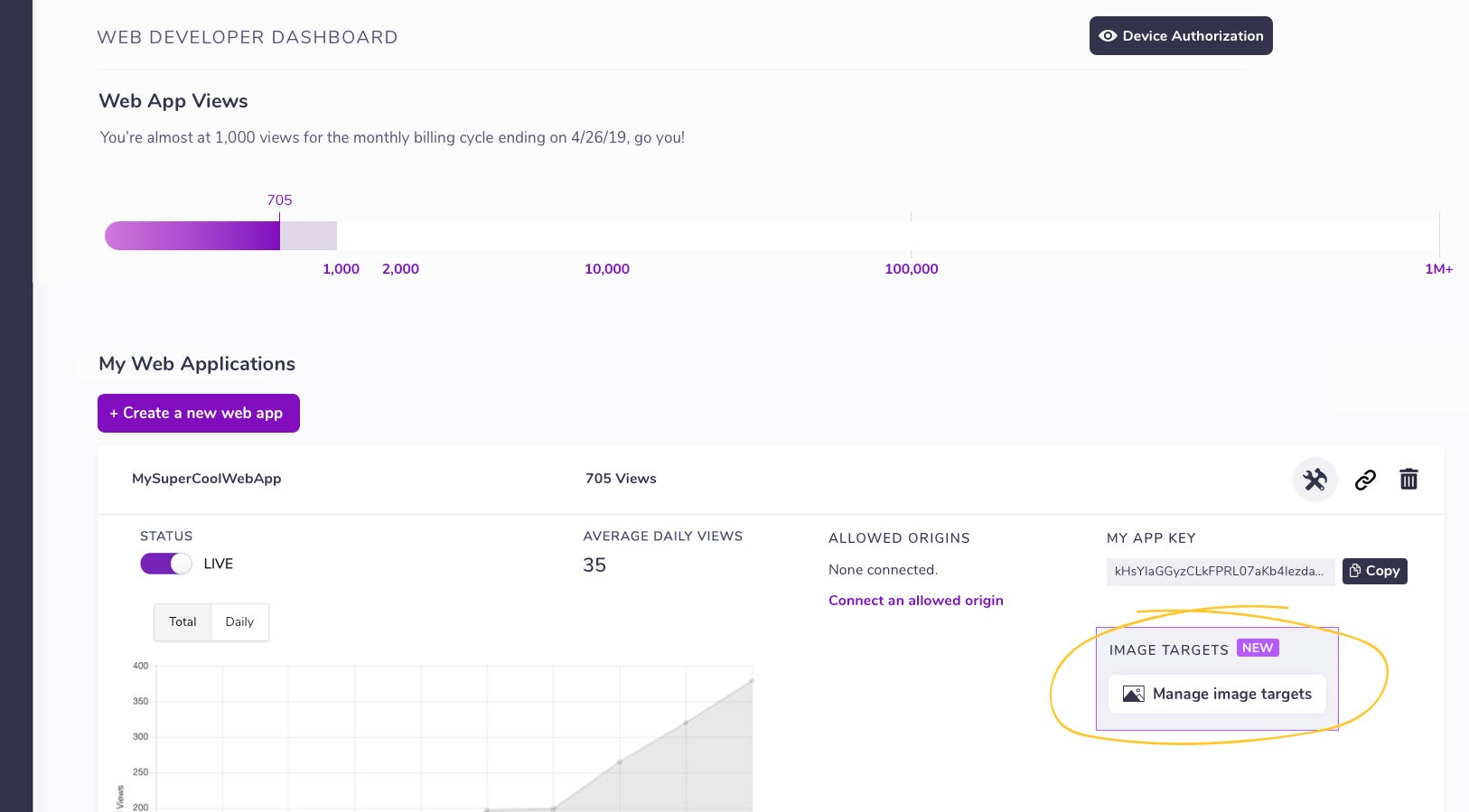Click the 10,000 views tier label
Viewport: 1469px width, 812px height.
(607, 269)
